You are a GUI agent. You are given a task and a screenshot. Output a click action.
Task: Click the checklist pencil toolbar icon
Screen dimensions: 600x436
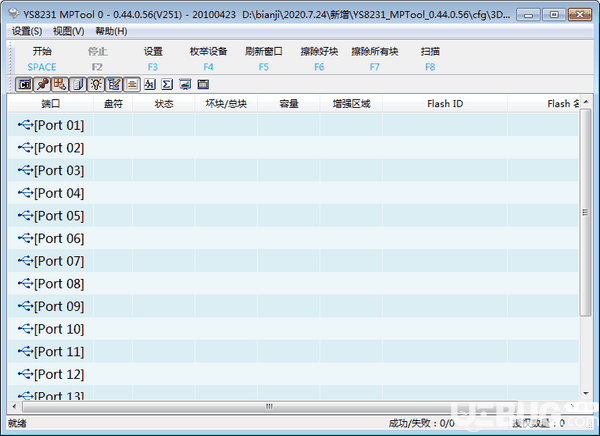coord(114,84)
